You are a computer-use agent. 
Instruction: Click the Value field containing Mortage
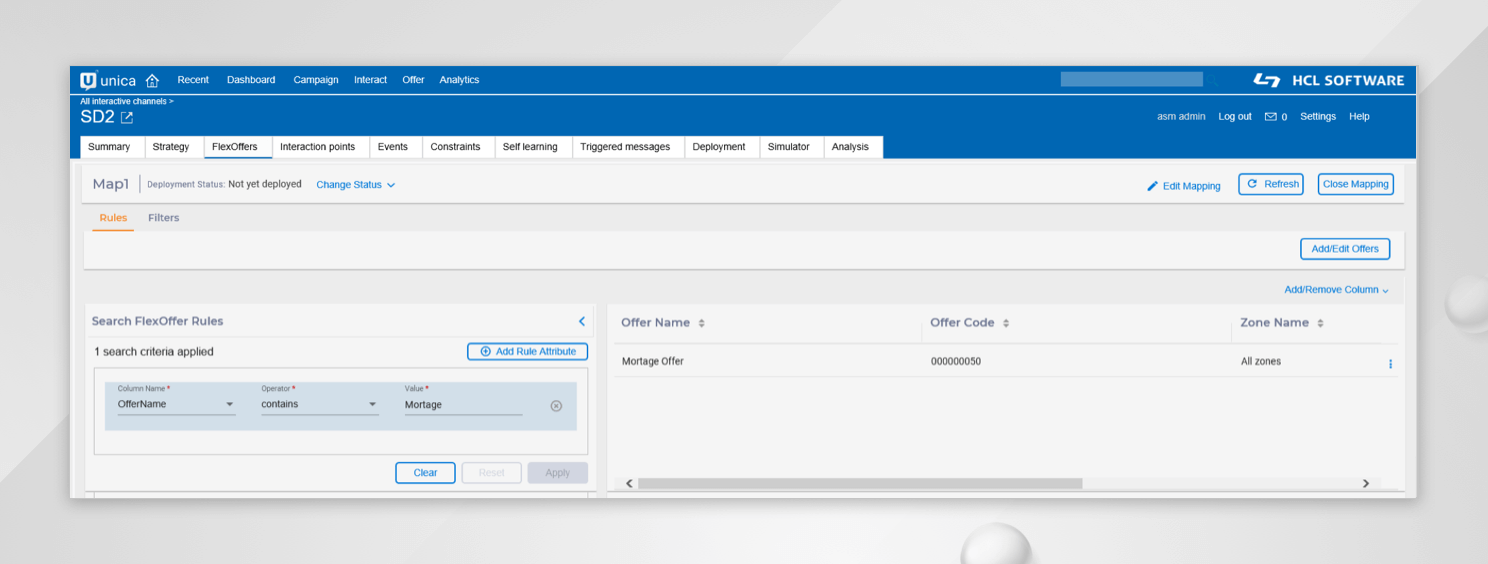coord(462,405)
